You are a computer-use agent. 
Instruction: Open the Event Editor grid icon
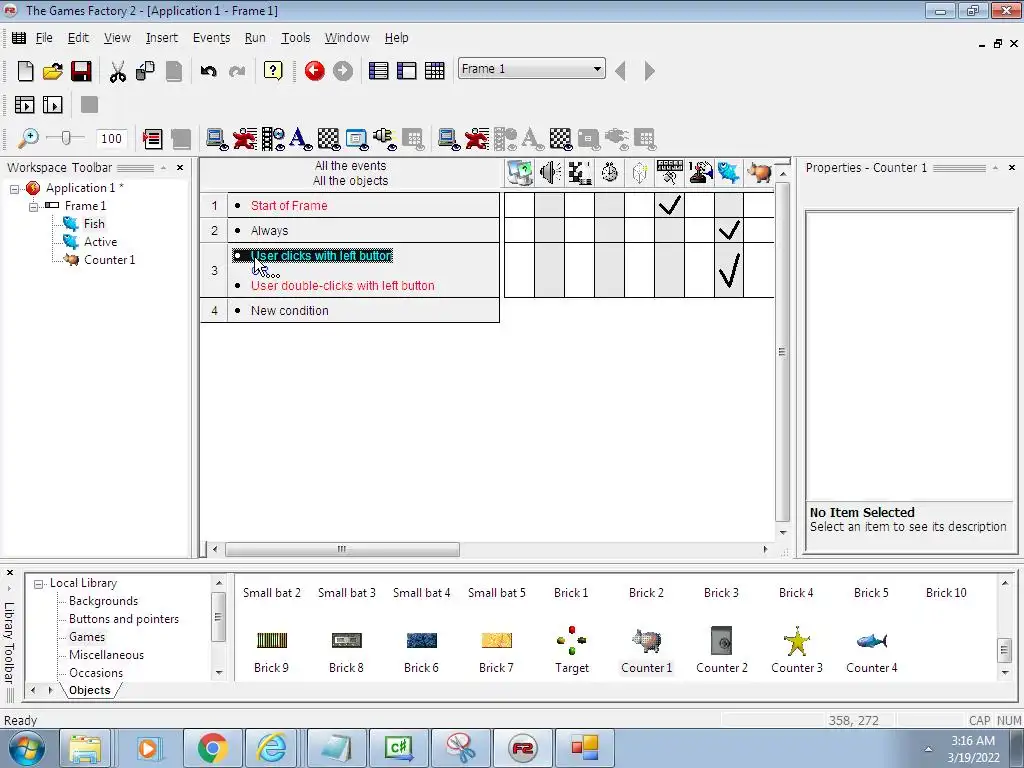click(434, 71)
